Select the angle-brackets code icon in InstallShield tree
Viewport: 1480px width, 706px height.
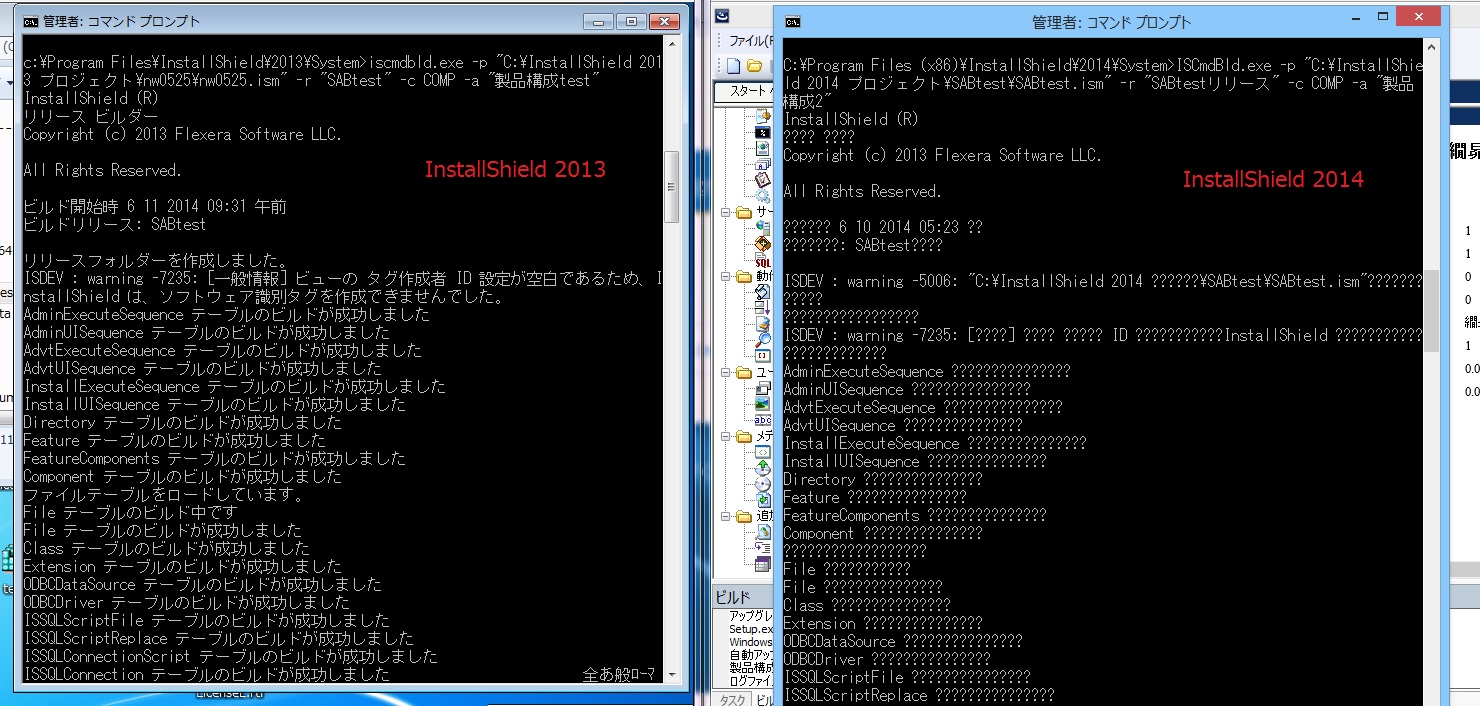tap(763, 452)
